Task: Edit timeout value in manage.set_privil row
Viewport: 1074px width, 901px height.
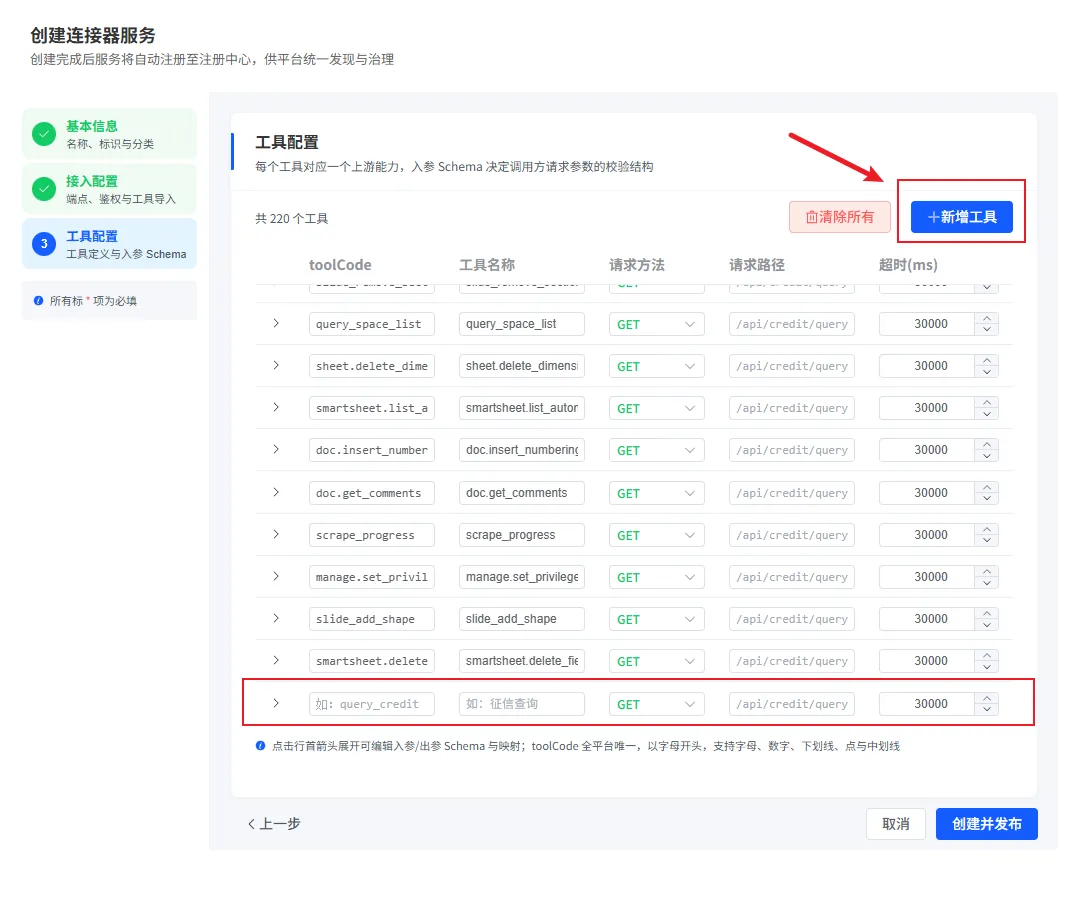Action: (927, 577)
